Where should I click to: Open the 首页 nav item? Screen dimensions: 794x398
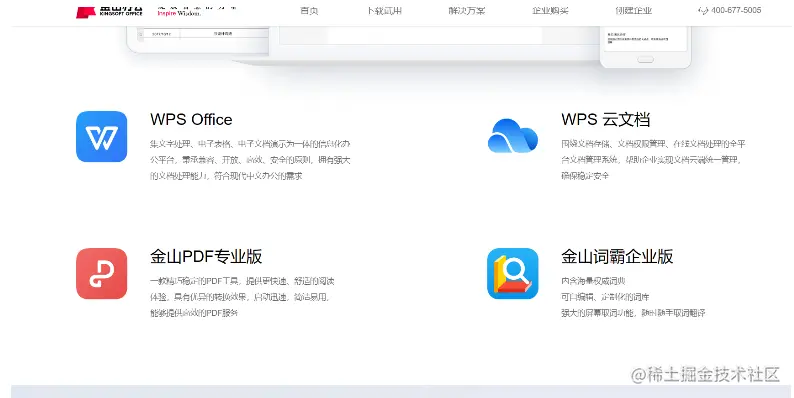pyautogui.click(x=309, y=11)
